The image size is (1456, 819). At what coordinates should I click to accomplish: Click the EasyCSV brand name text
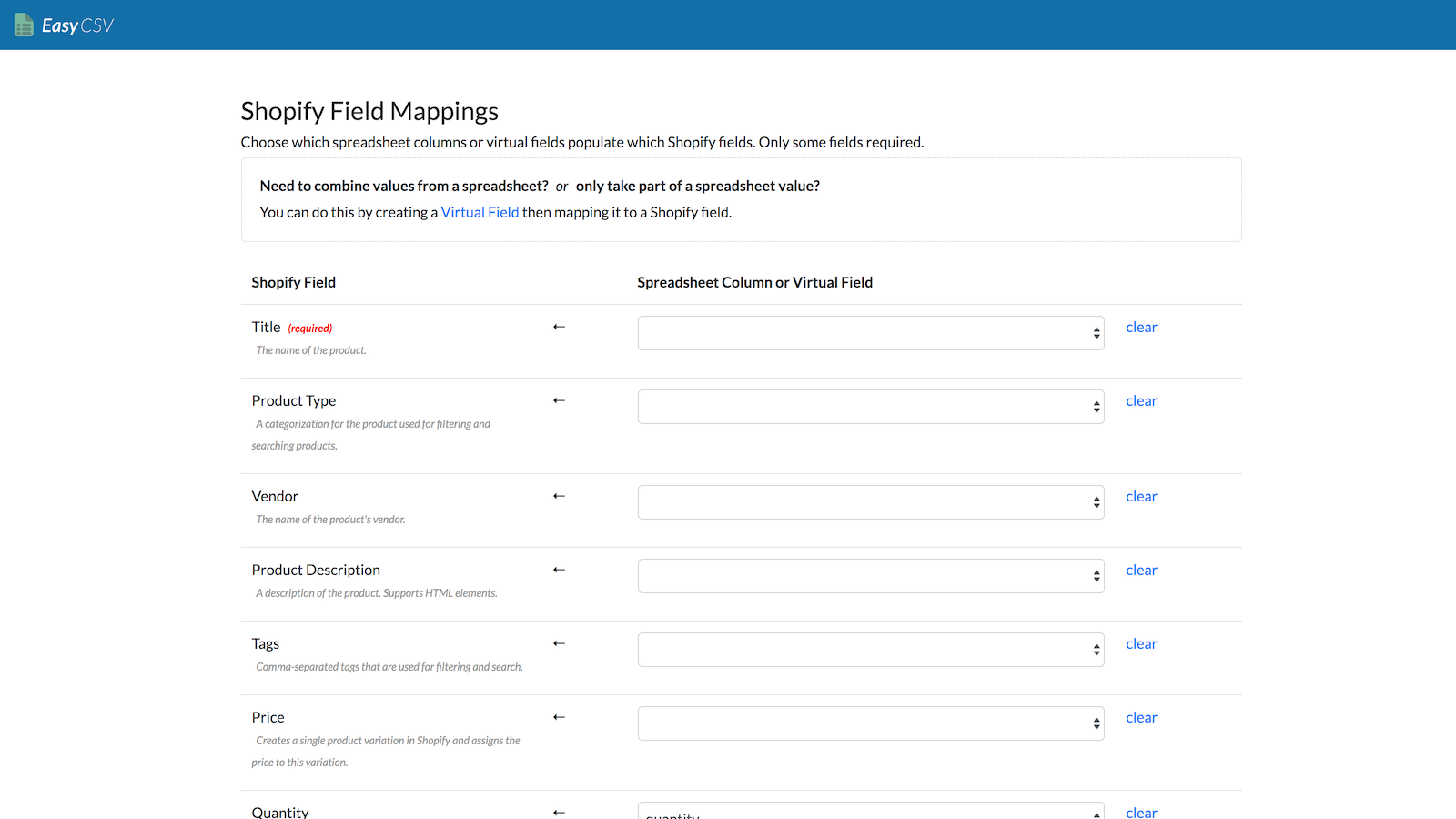pyautogui.click(x=78, y=25)
